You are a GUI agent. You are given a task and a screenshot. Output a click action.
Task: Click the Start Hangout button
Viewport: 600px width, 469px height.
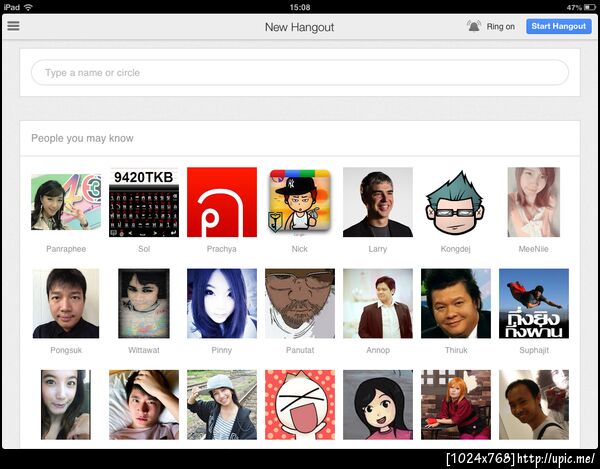click(558, 26)
